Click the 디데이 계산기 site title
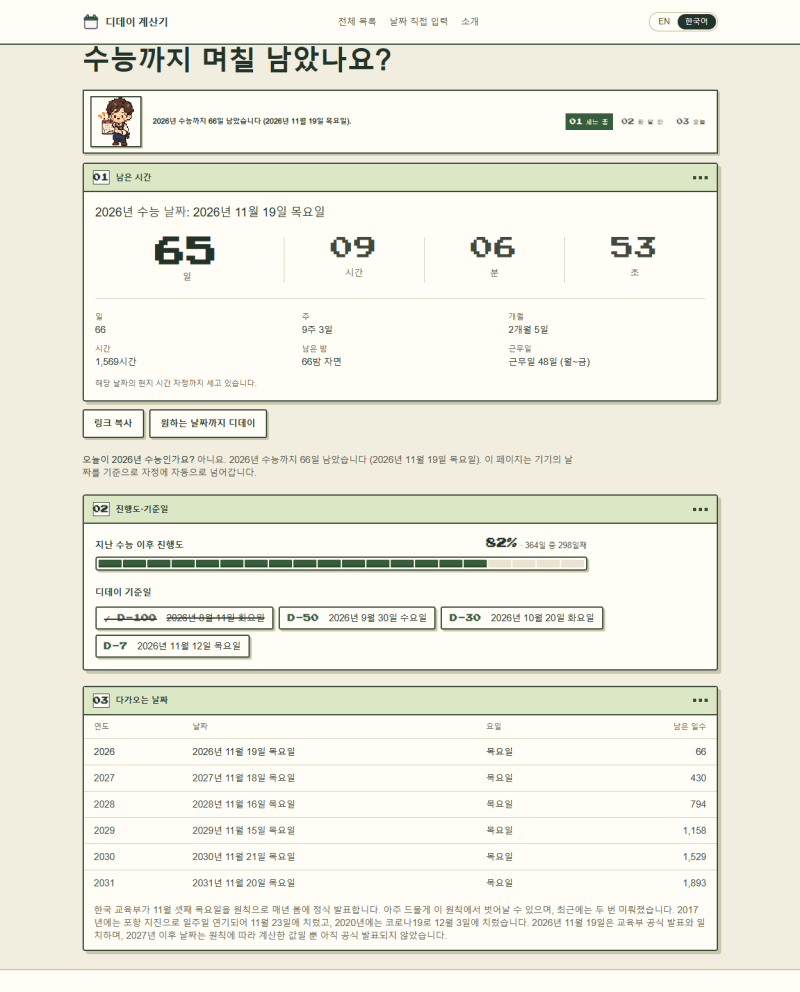The width and height of the screenshot is (800, 992). coord(137,22)
